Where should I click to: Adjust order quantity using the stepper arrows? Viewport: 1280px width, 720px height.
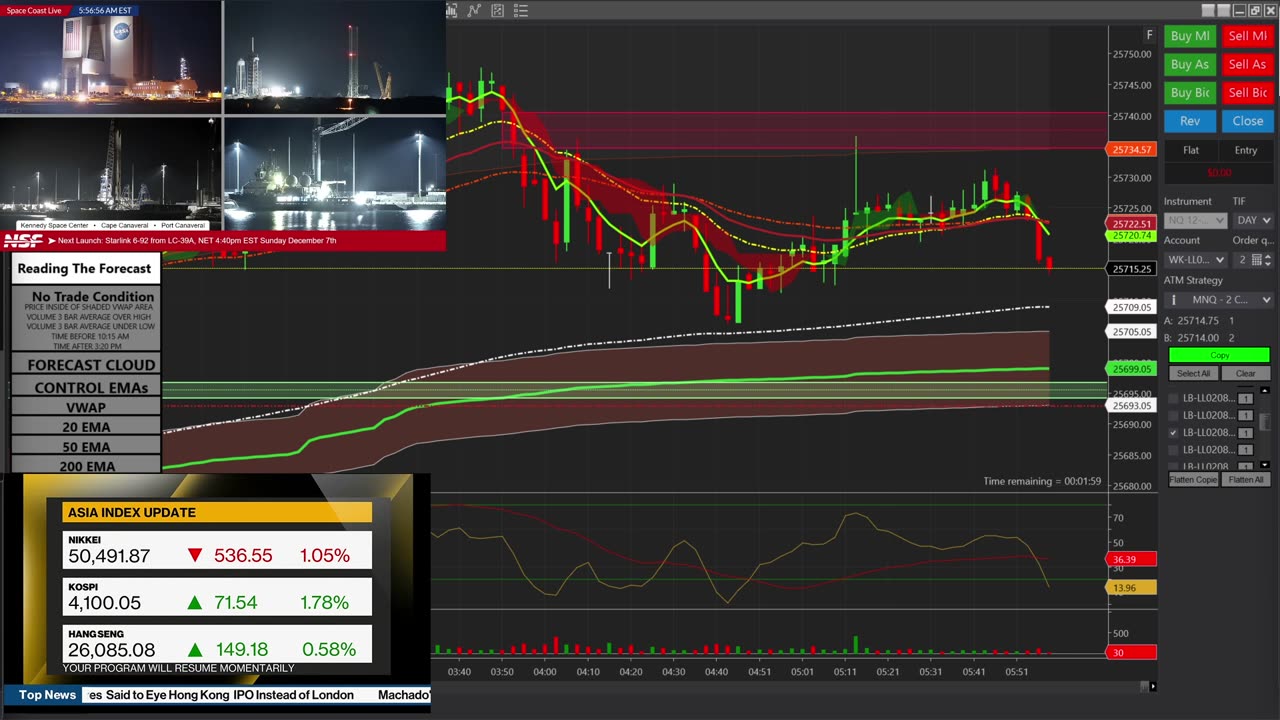coord(1268,260)
